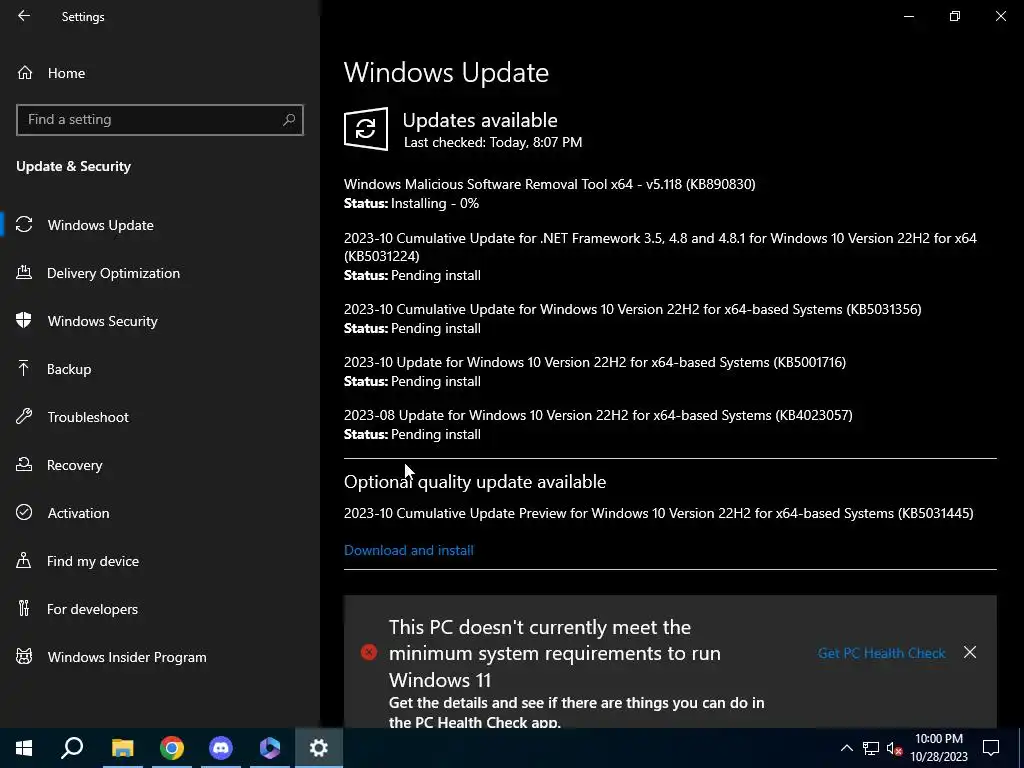Click the muted volume icon in tray
Viewport: 1024px width, 768px height.
[x=895, y=748]
